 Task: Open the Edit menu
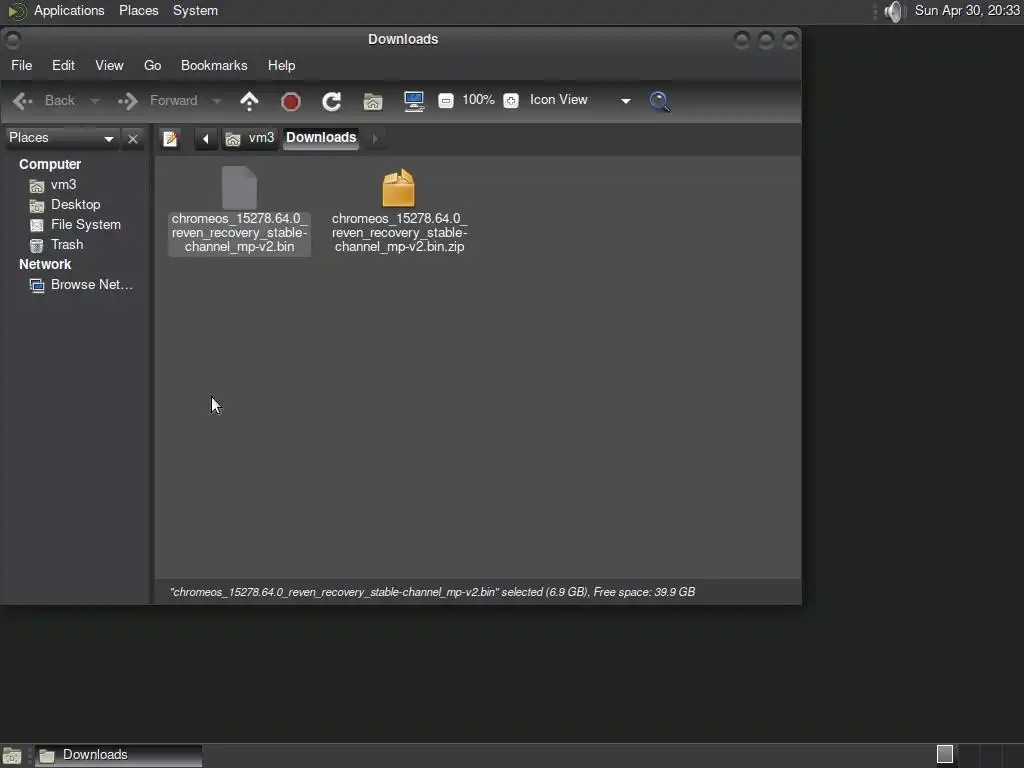[x=63, y=65]
